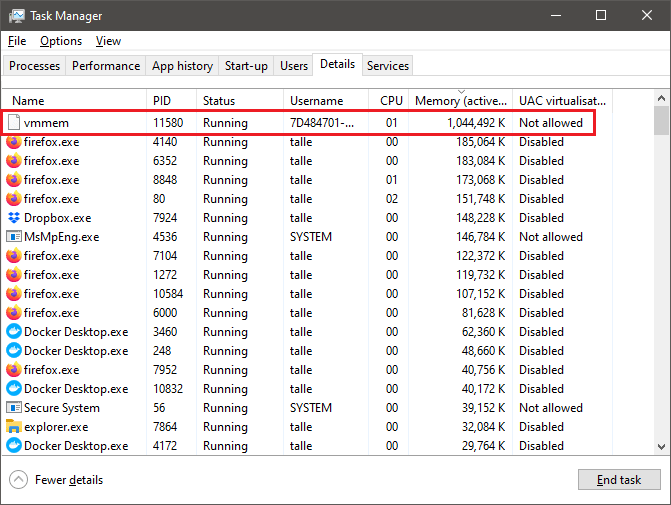Click Docker Desktop icon for PID 4172
Image resolution: width=671 pixels, height=505 pixels.
(14, 446)
